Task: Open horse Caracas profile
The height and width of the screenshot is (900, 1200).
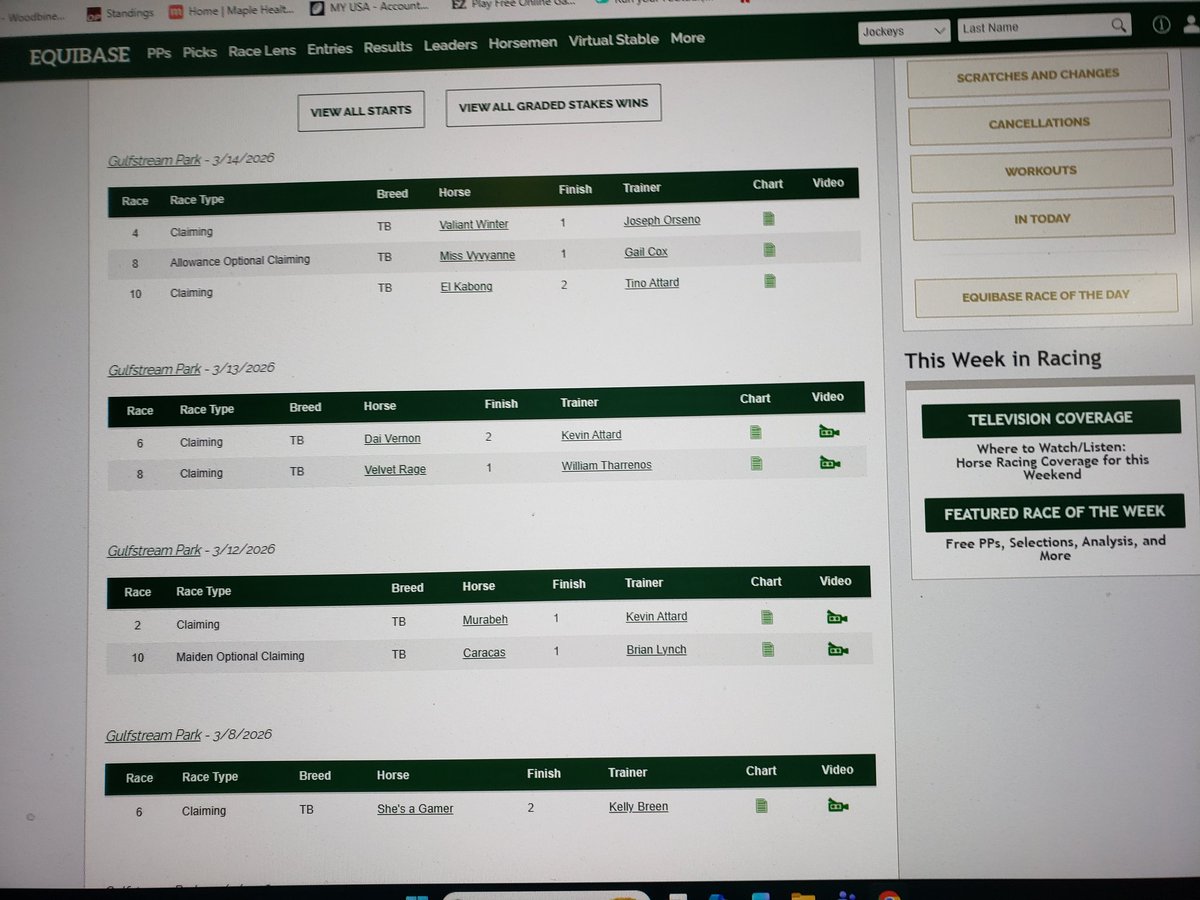Action: tap(484, 653)
